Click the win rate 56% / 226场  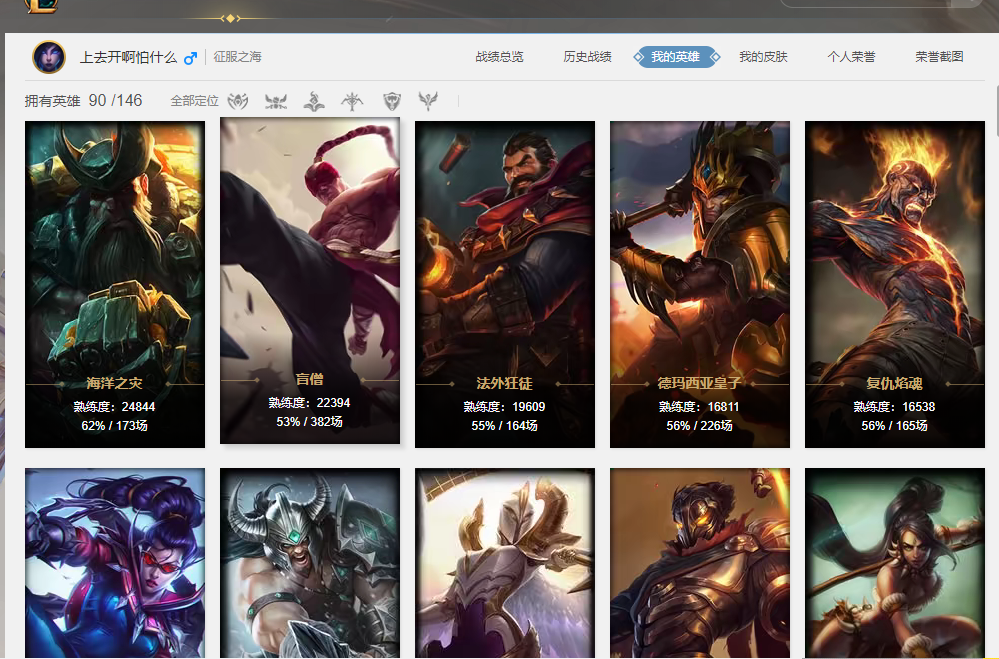pyautogui.click(x=700, y=426)
